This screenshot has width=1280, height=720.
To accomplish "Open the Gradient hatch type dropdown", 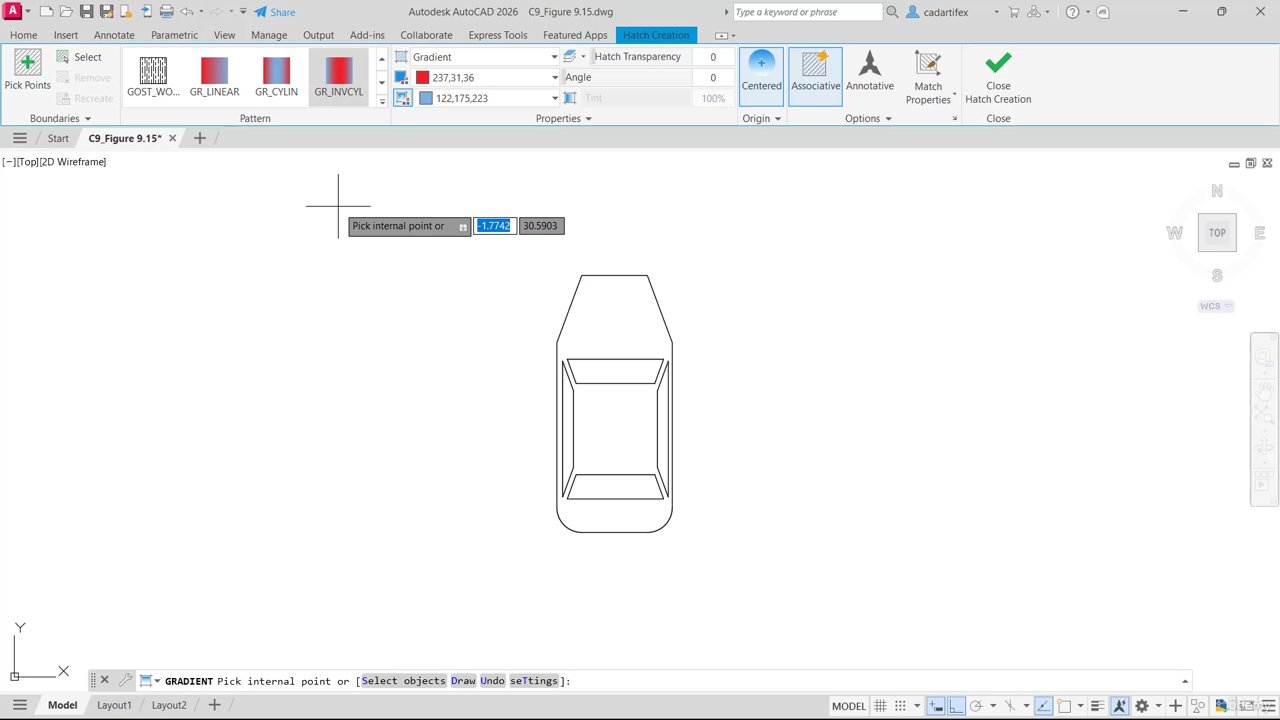I will tap(554, 57).
